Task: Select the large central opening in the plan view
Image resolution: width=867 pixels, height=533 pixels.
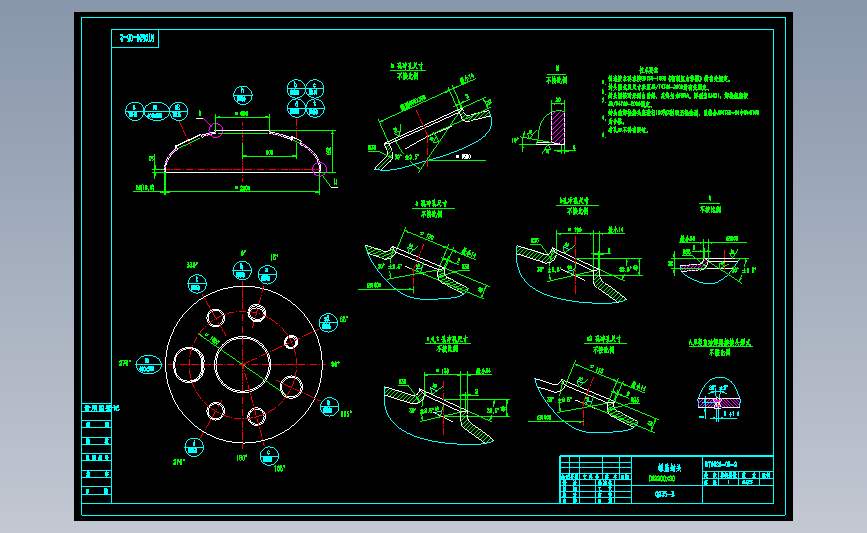Action: [242, 364]
